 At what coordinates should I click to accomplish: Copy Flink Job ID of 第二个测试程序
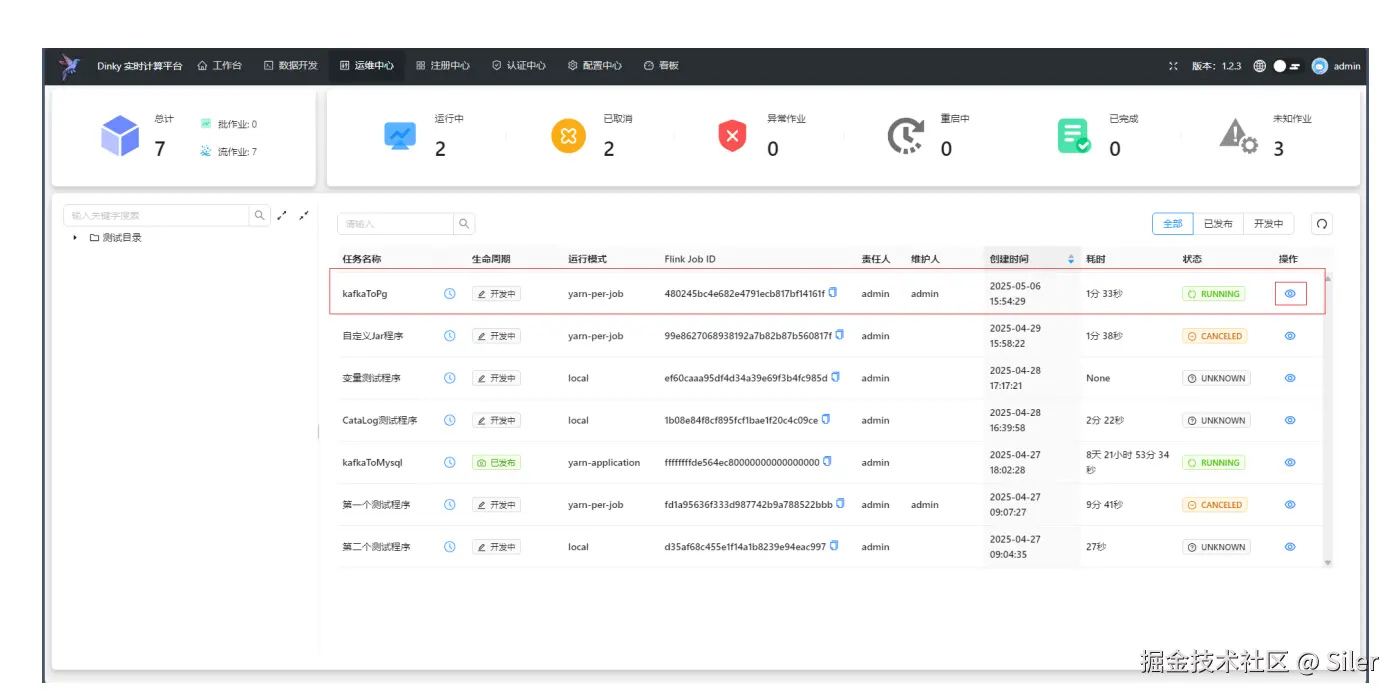pos(834,546)
